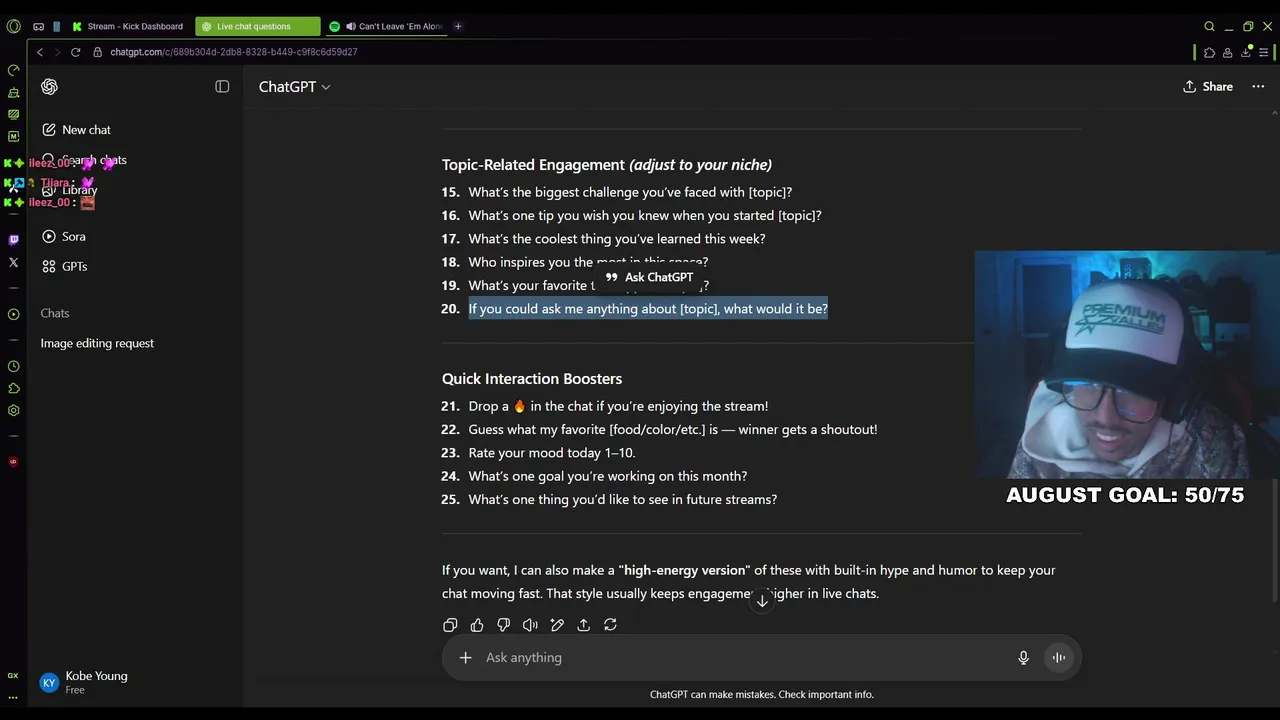Viewport: 1280px width, 720px height.
Task: Go forward one page in browser
Action: click(x=57, y=52)
